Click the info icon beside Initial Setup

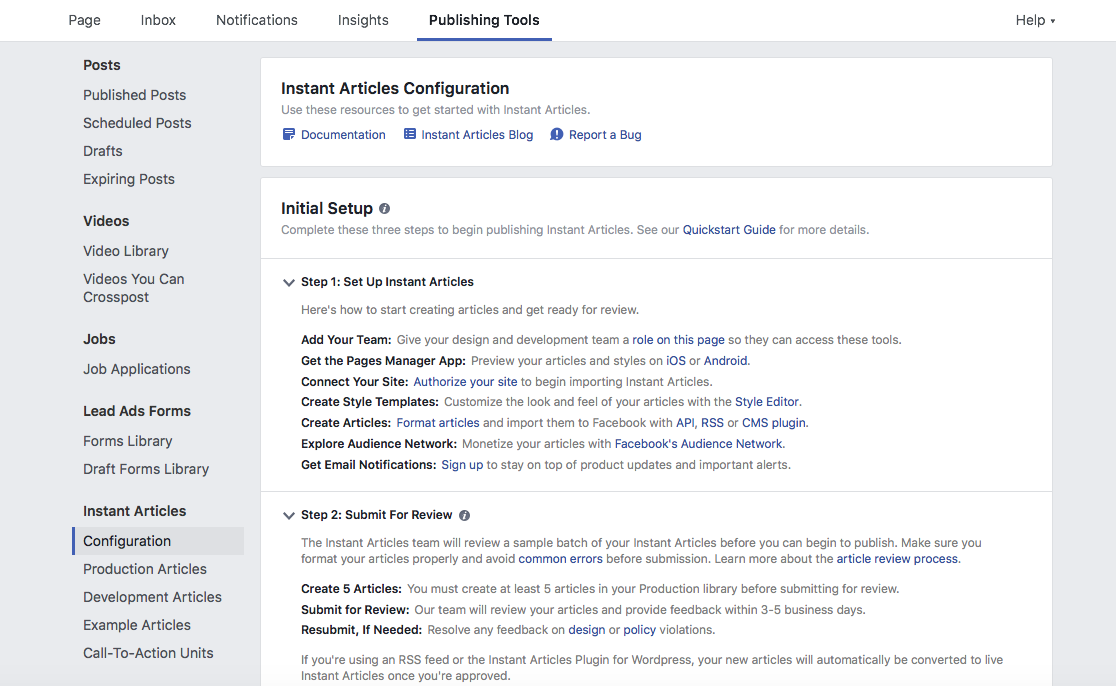[385, 208]
